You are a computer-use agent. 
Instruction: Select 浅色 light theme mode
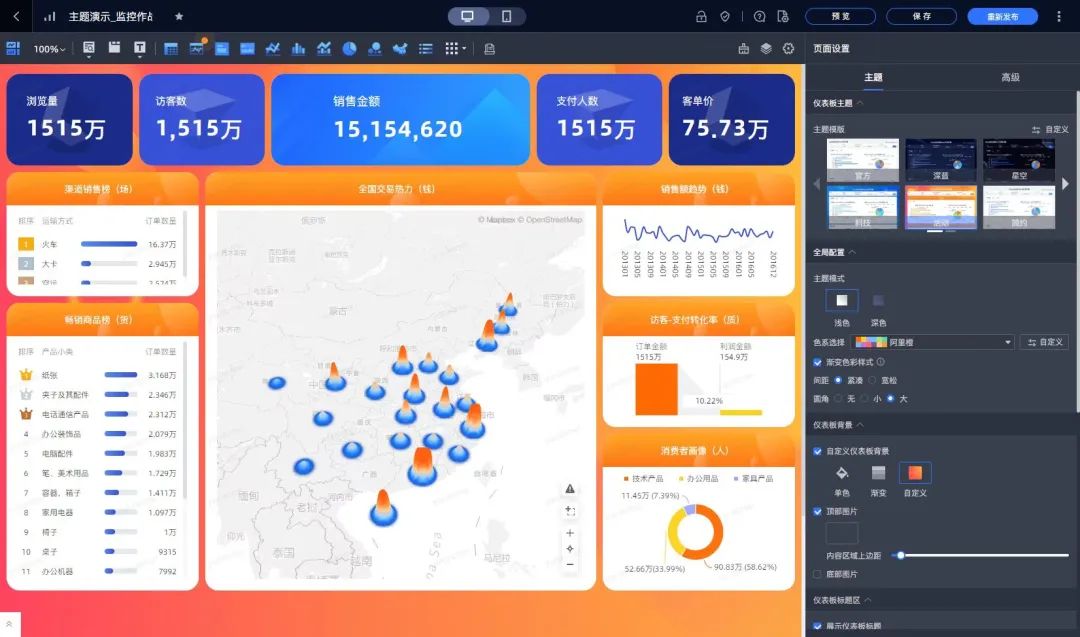click(x=842, y=300)
